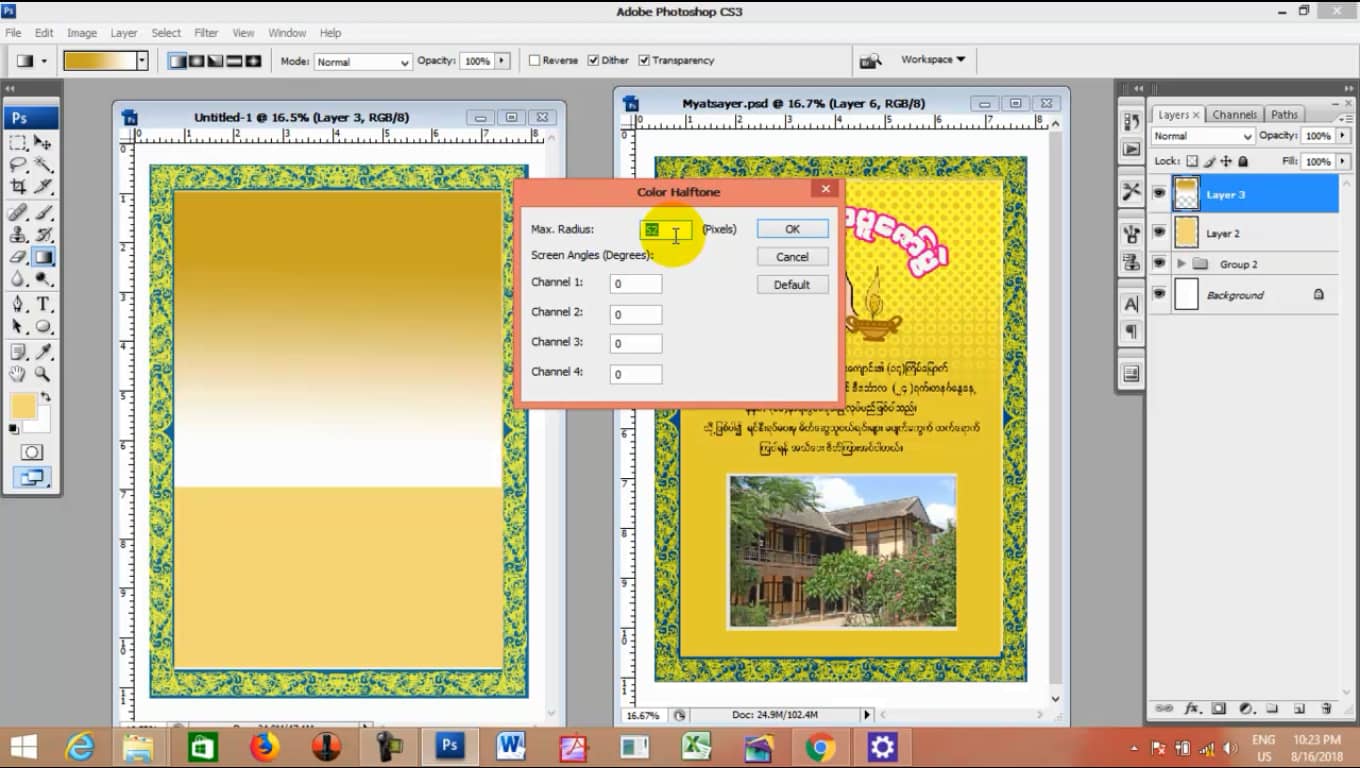Switch to the Channels tab
The height and width of the screenshot is (768, 1360).
(1234, 114)
